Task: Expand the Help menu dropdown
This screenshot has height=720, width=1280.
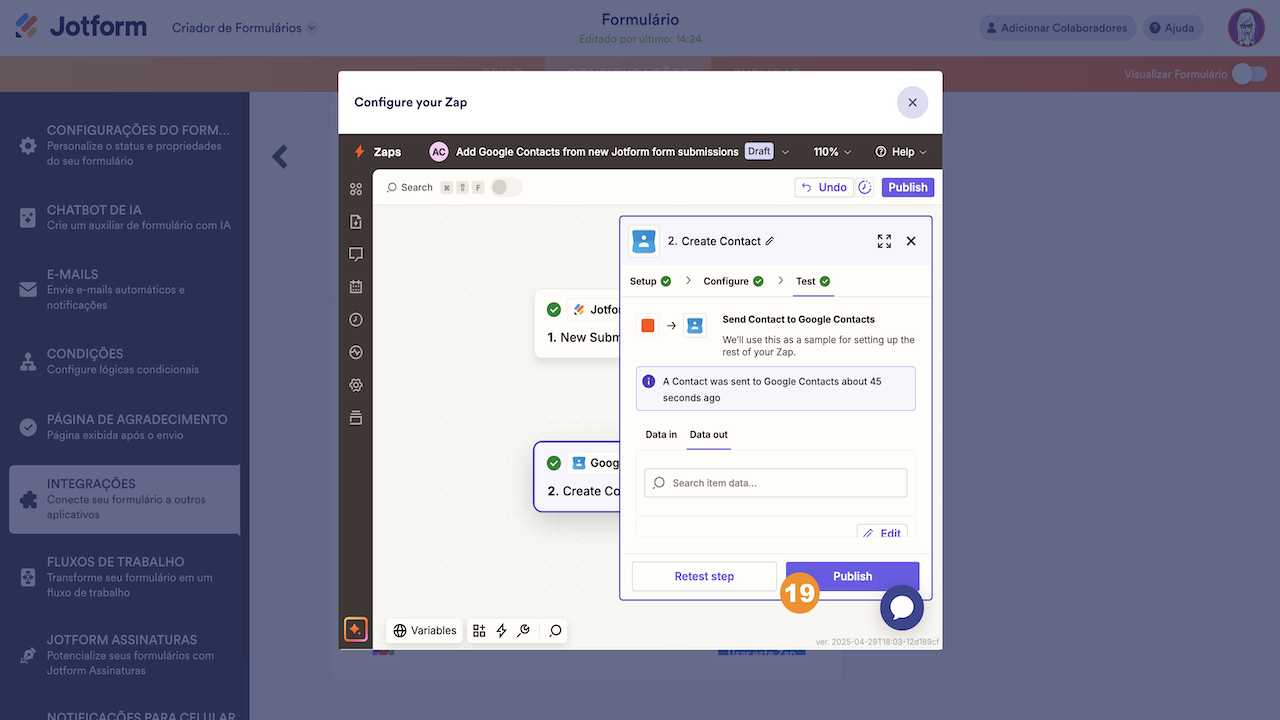Action: tap(901, 152)
